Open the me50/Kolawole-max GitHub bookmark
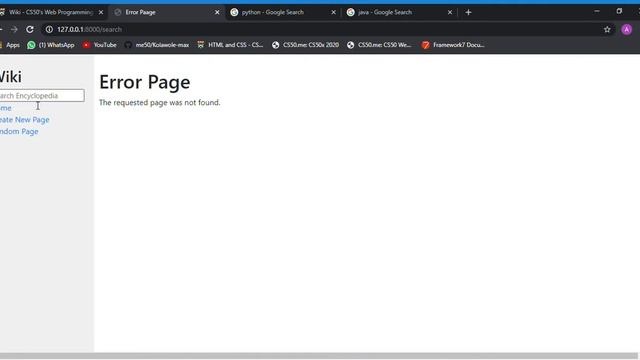This screenshot has width=640, height=360. coord(157,45)
